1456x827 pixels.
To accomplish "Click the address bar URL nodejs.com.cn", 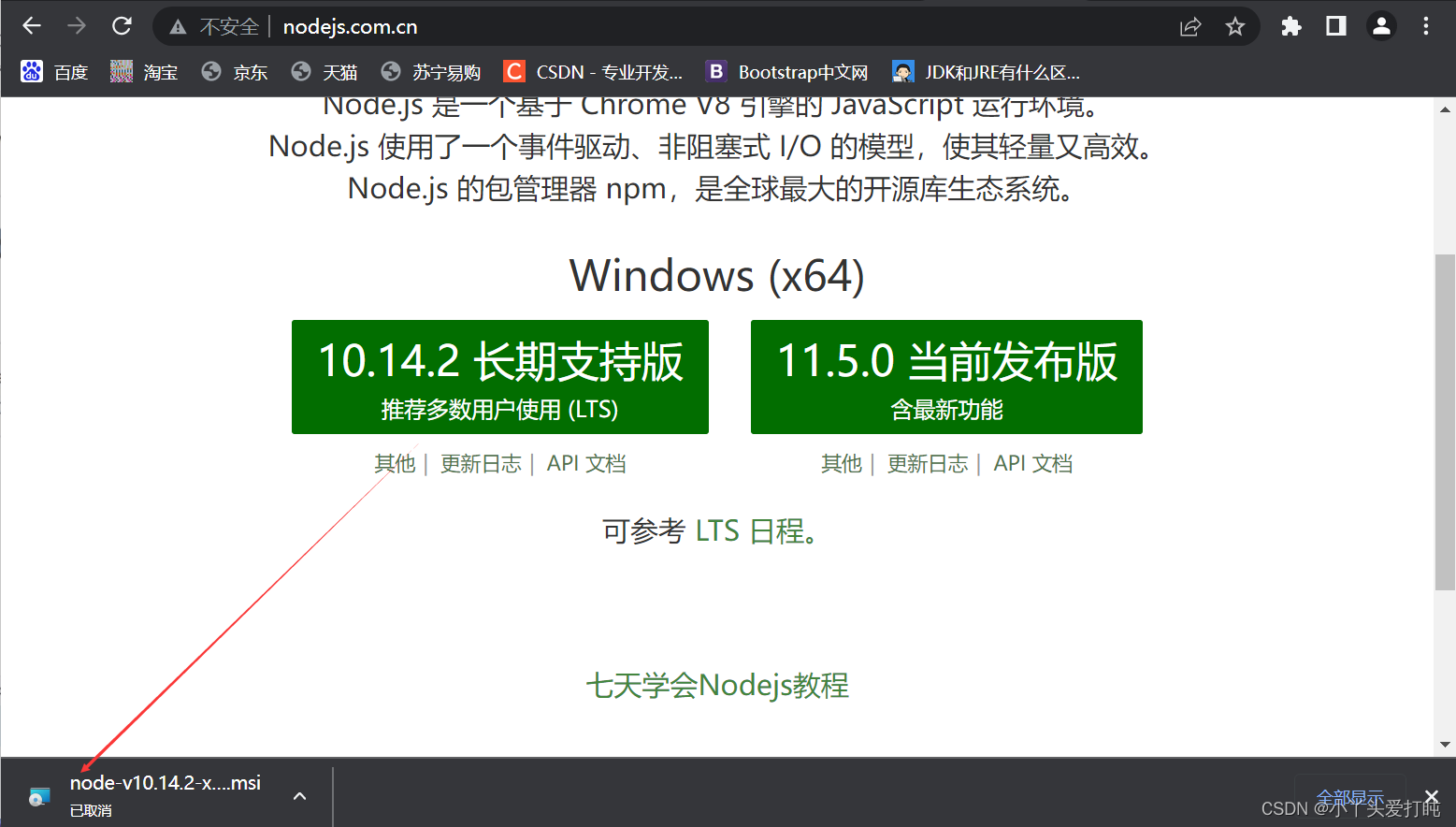I will pyautogui.click(x=351, y=27).
